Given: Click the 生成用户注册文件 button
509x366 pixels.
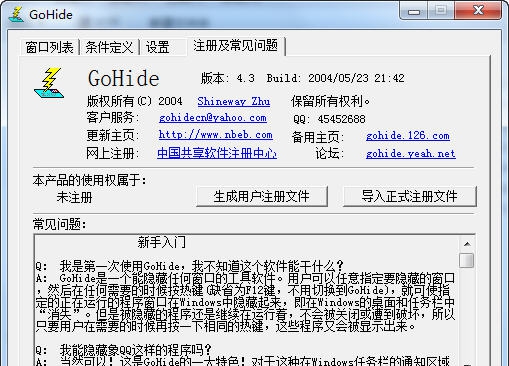Looking at the screenshot, I should point(262,196).
